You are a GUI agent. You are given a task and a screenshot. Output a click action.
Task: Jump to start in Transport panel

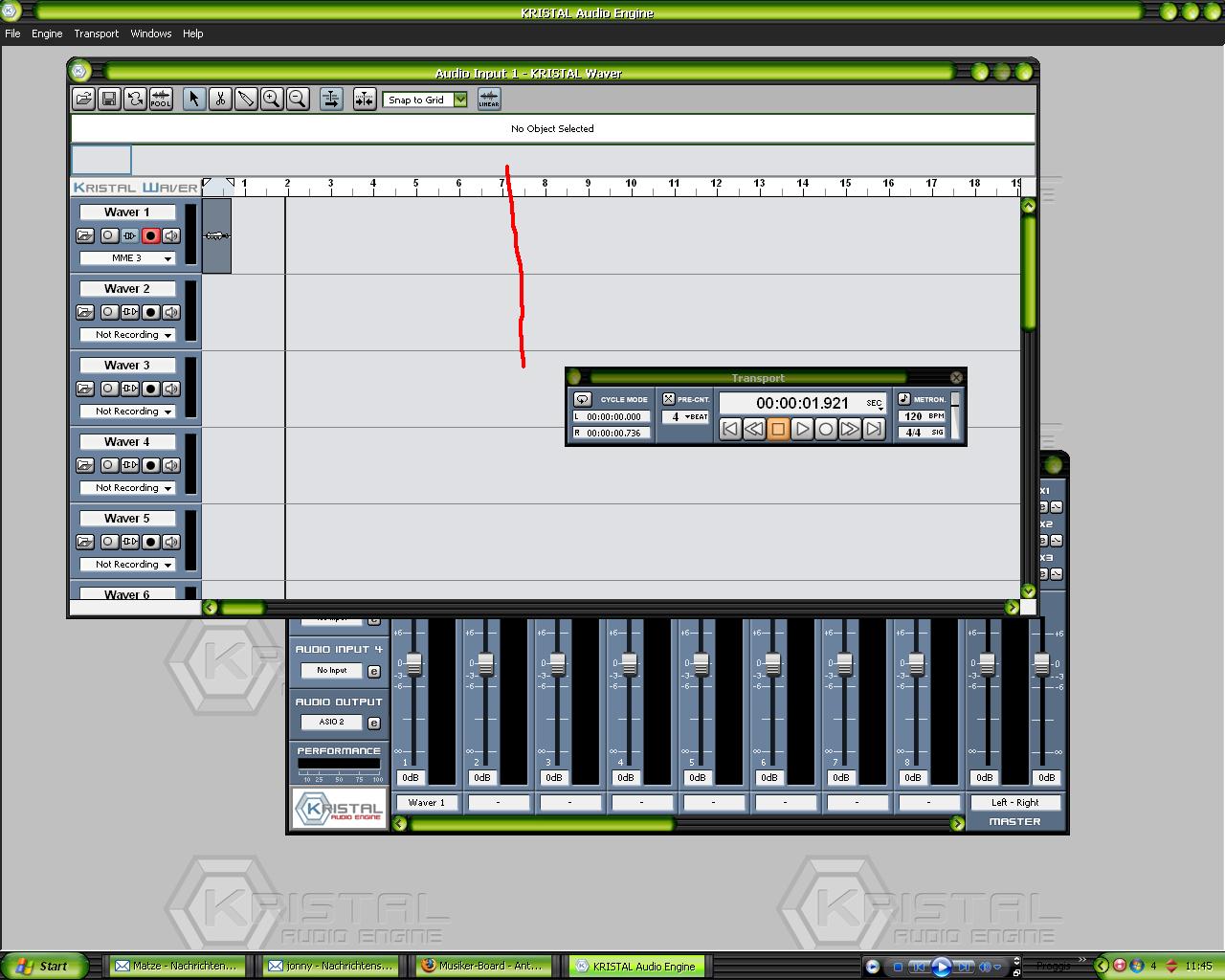[730, 429]
